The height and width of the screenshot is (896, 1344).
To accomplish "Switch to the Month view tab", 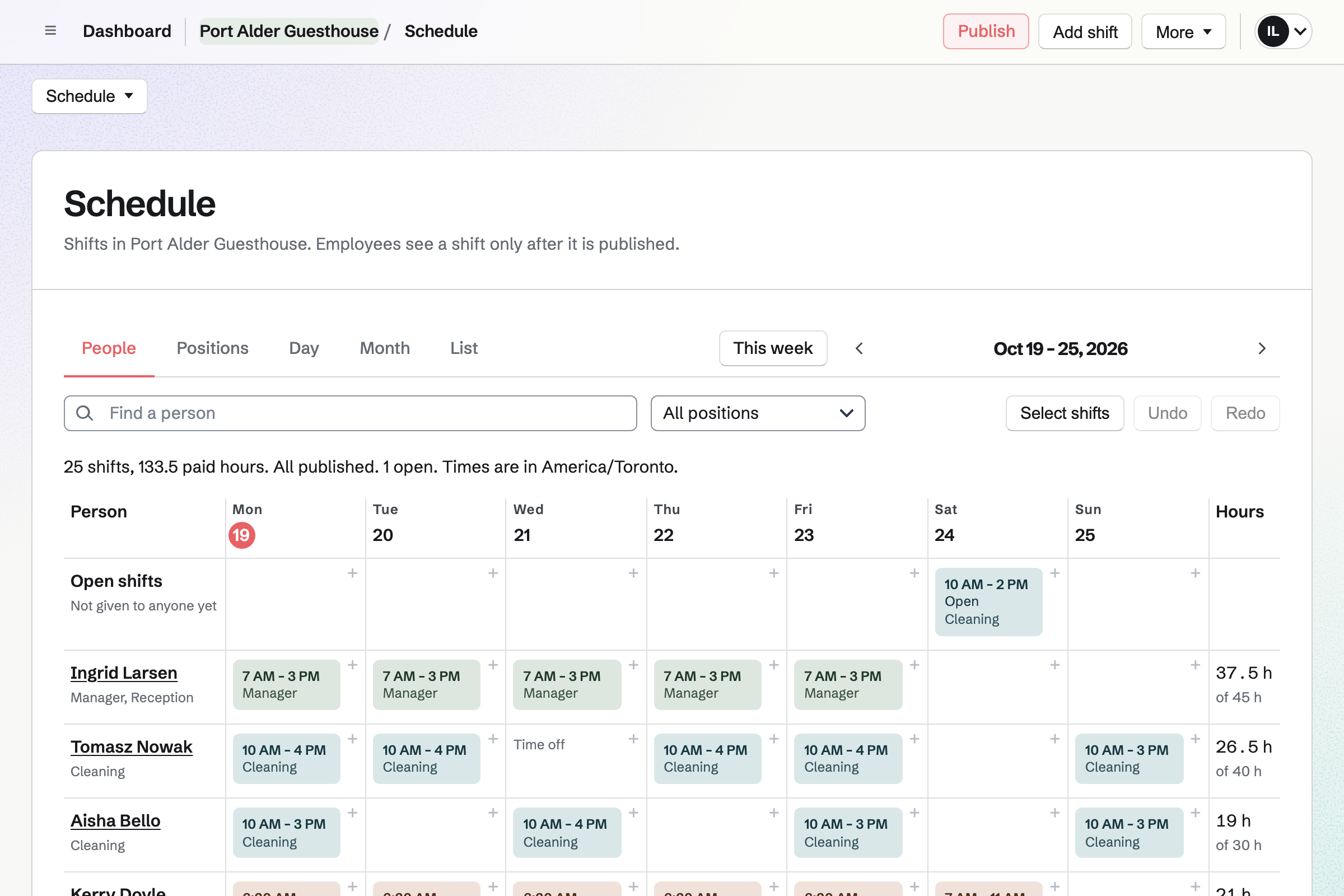I will pyautogui.click(x=385, y=348).
